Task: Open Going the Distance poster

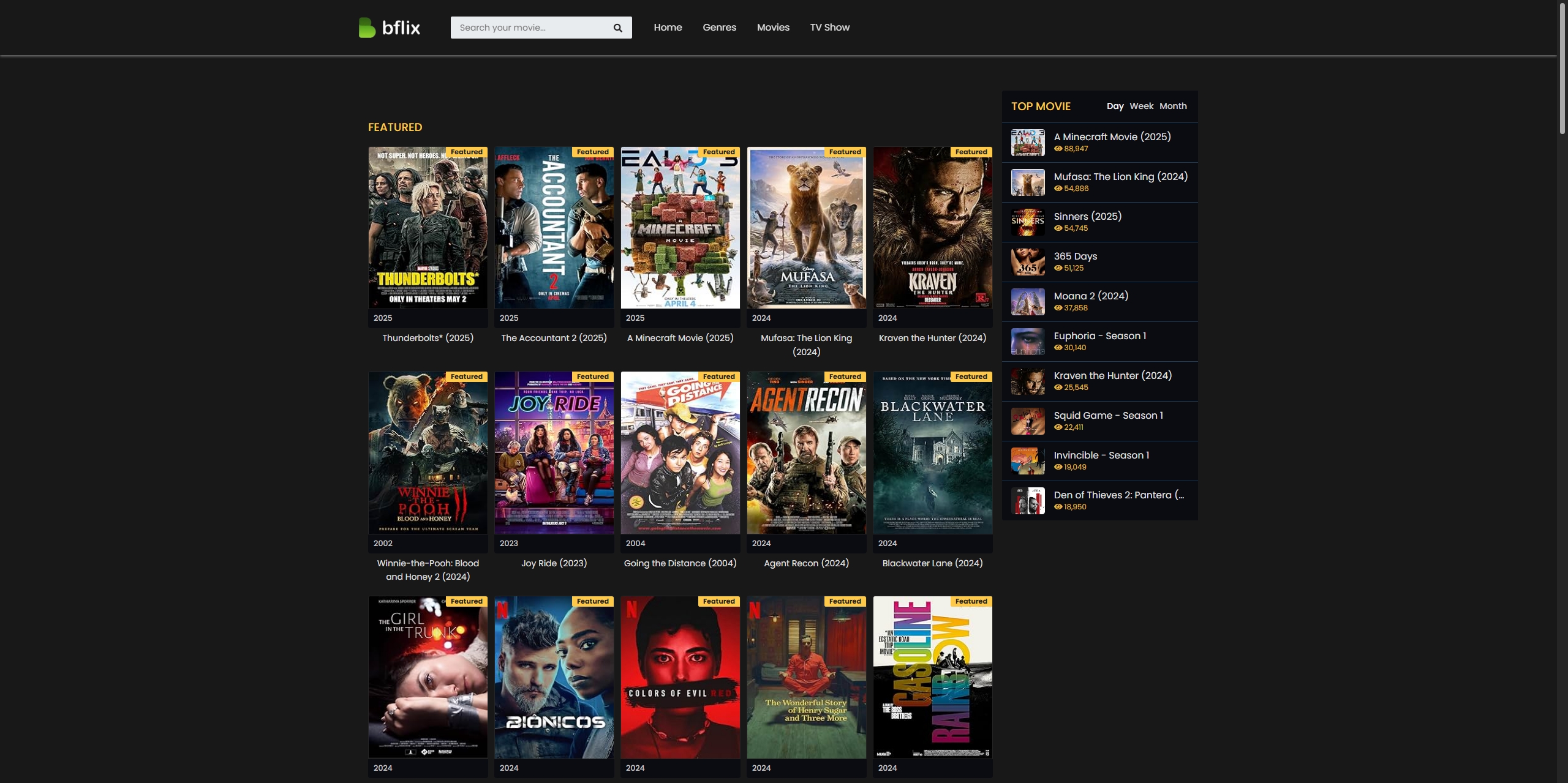Action: pos(680,452)
